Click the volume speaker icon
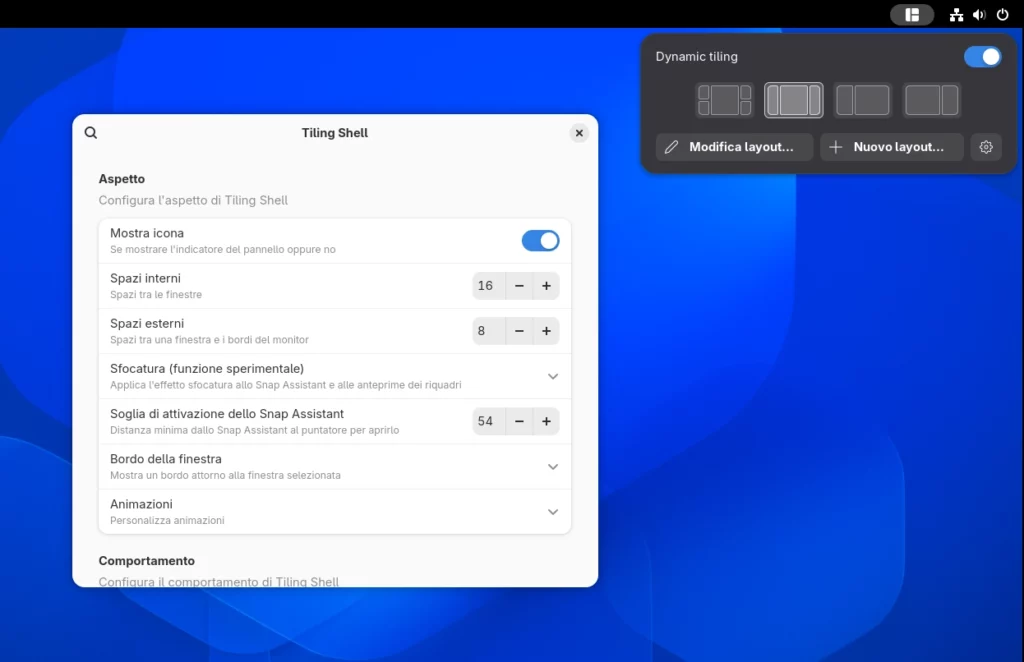The image size is (1024, 662). click(979, 14)
